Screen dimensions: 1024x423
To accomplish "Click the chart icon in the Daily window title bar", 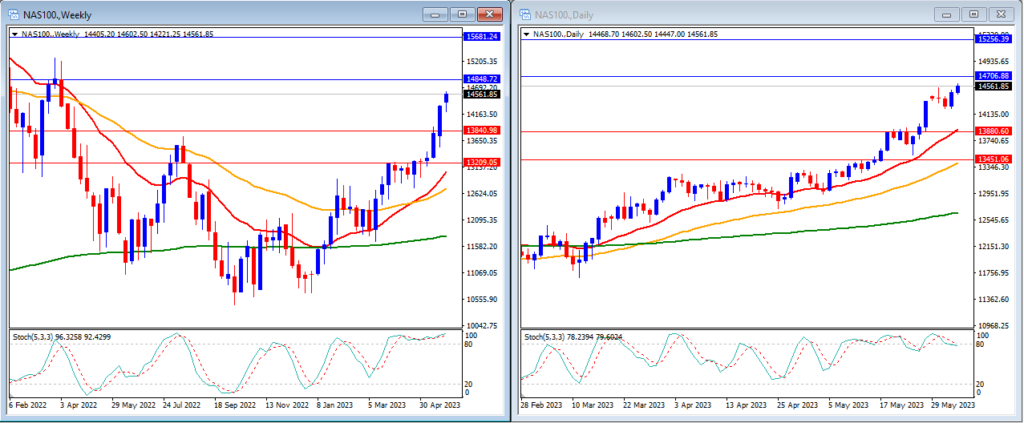I will 525,14.
